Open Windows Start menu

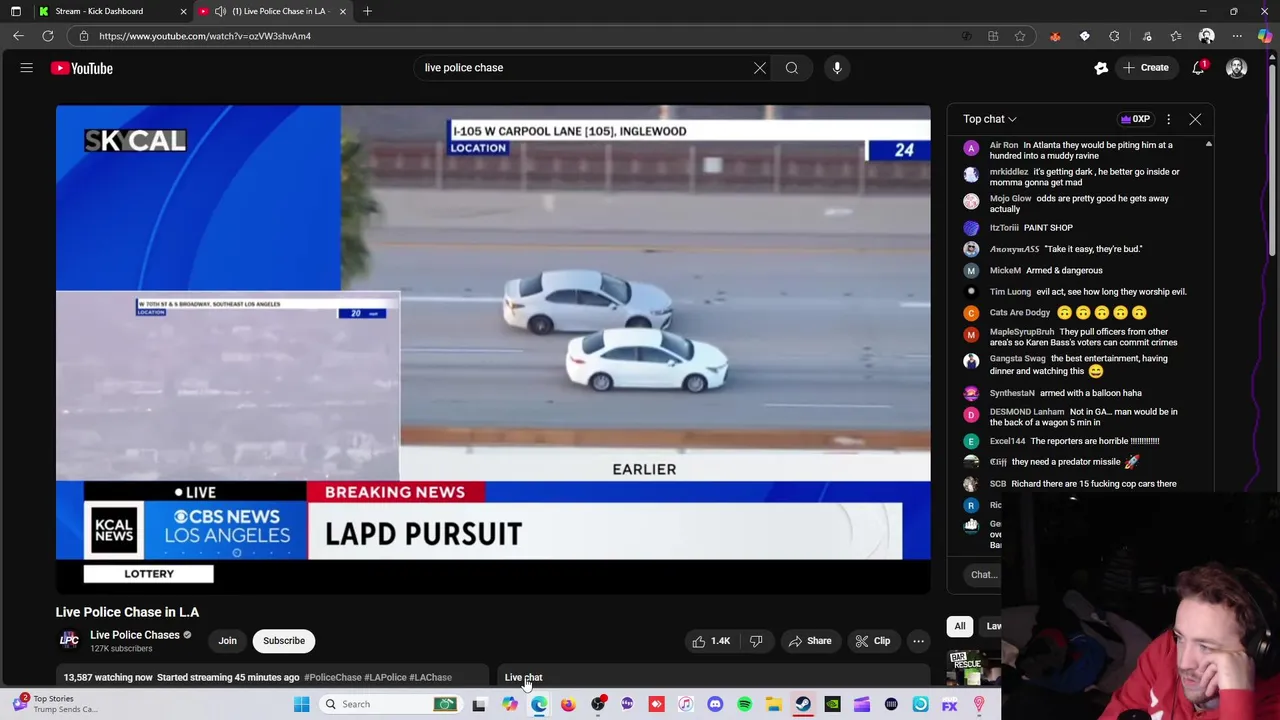pos(301,704)
